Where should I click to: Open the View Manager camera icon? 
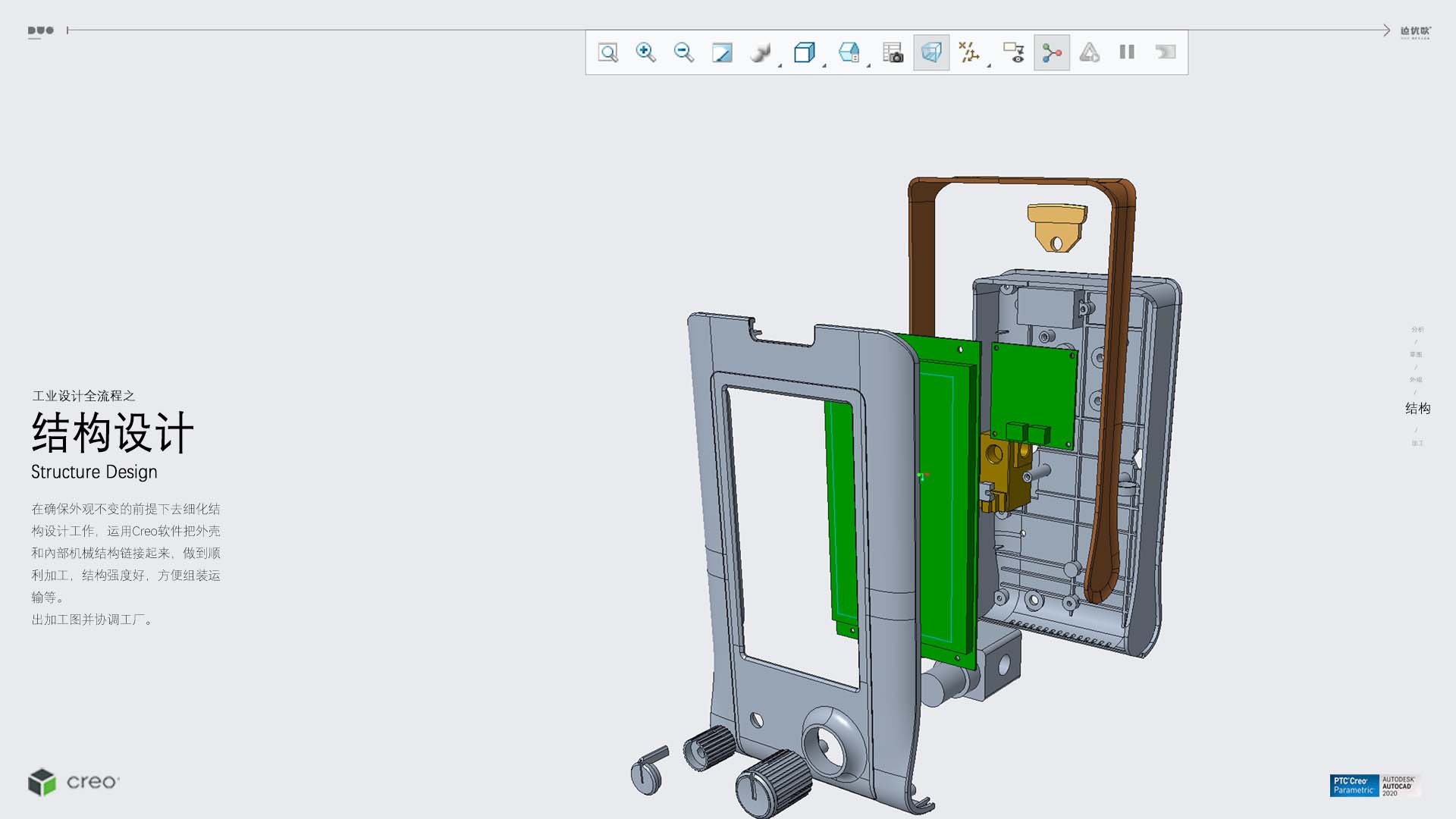point(893,52)
